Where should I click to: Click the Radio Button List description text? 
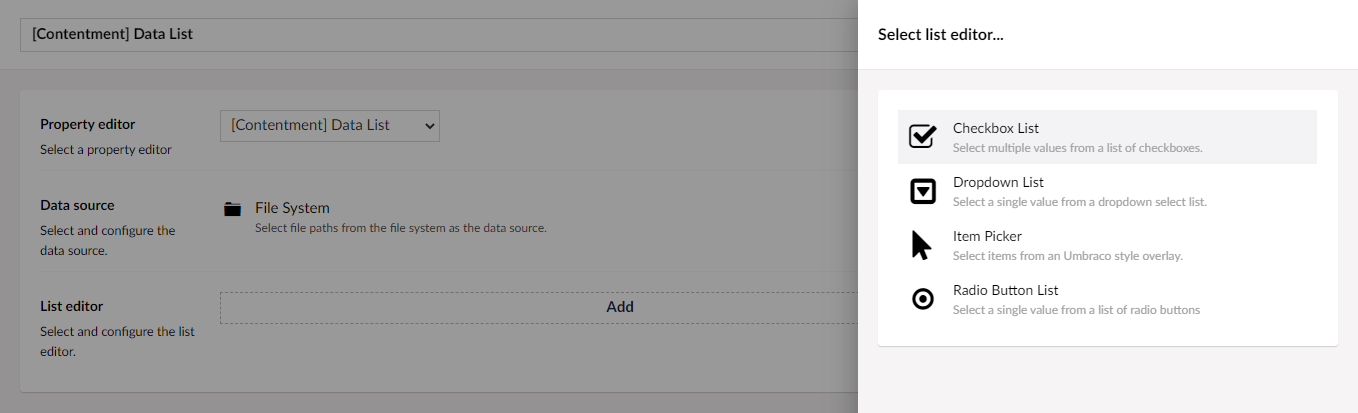pyautogui.click(x=1076, y=309)
